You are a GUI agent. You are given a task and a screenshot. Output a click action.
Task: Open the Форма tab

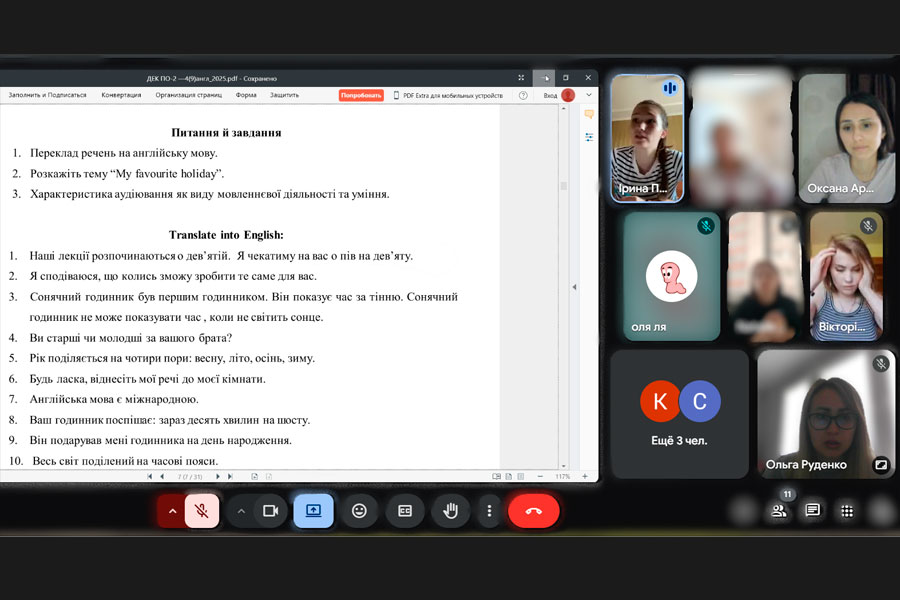point(246,95)
